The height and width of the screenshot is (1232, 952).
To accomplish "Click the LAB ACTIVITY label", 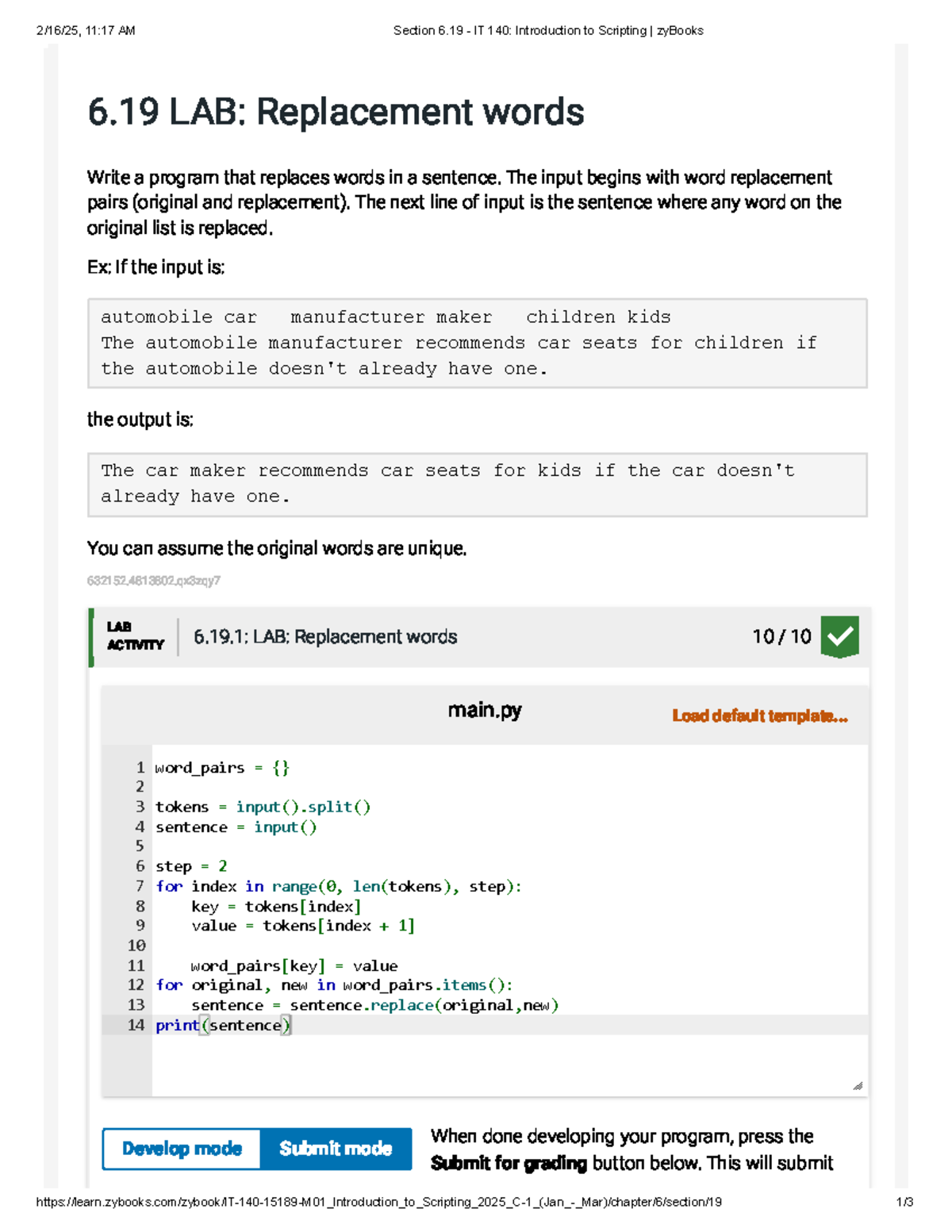I will [x=135, y=636].
